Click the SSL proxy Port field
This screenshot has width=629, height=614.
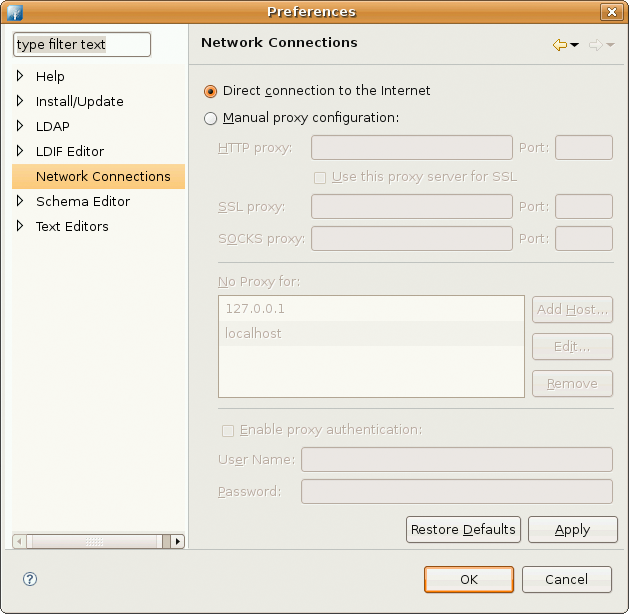click(x=584, y=207)
